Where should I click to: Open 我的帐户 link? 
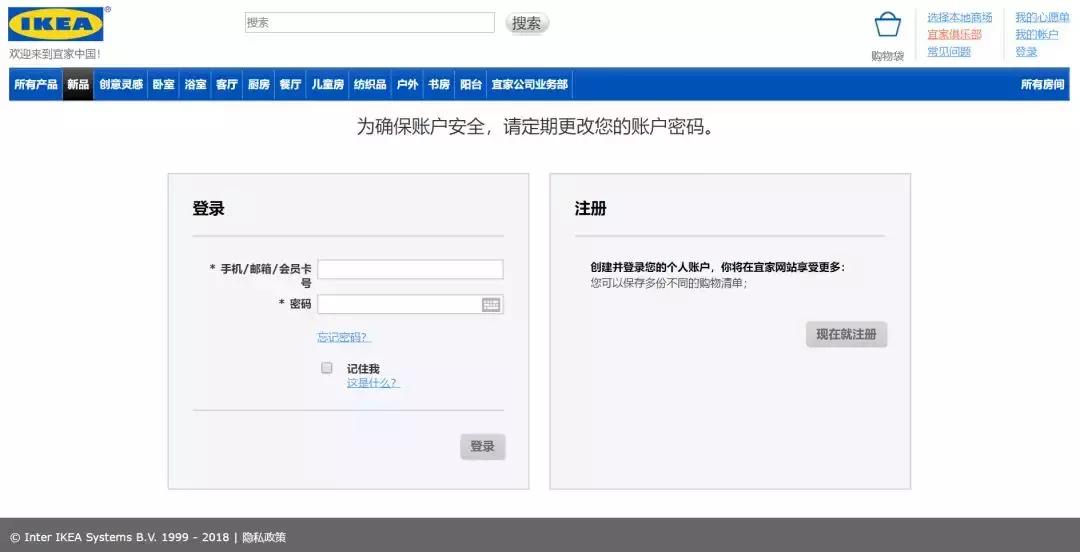click(1037, 34)
